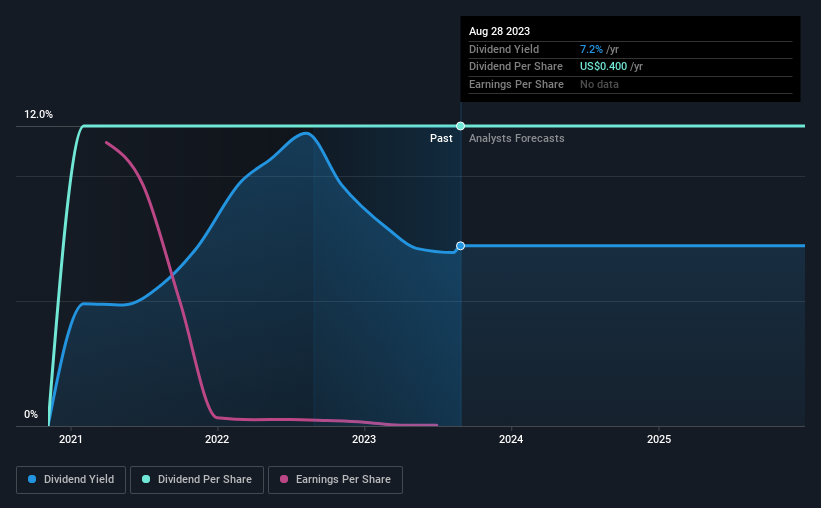
Task: Select the teal data point marker on the Dividend Per Share line
Action: 460,126
